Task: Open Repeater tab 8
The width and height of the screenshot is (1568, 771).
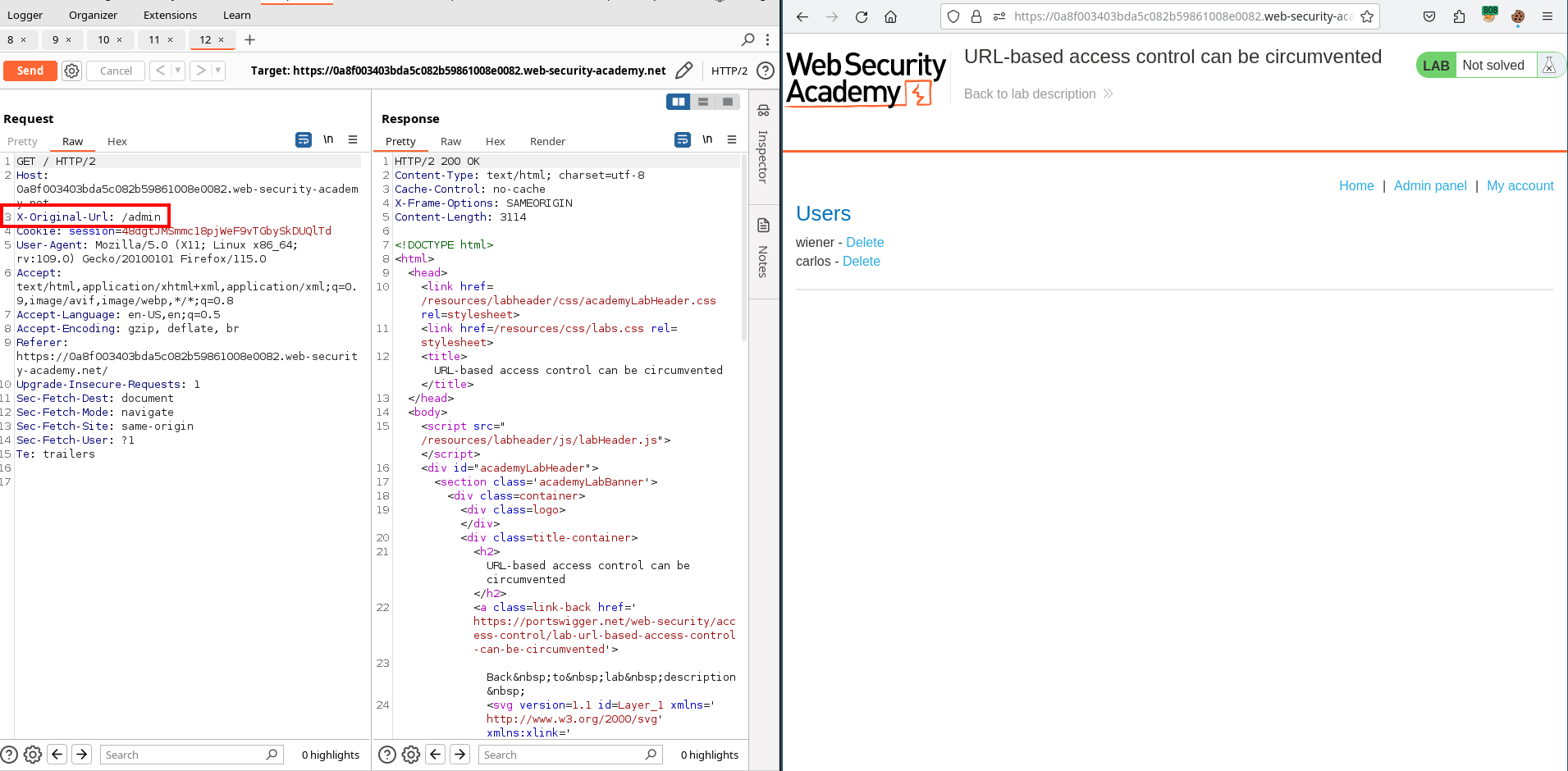Action: click(11, 39)
